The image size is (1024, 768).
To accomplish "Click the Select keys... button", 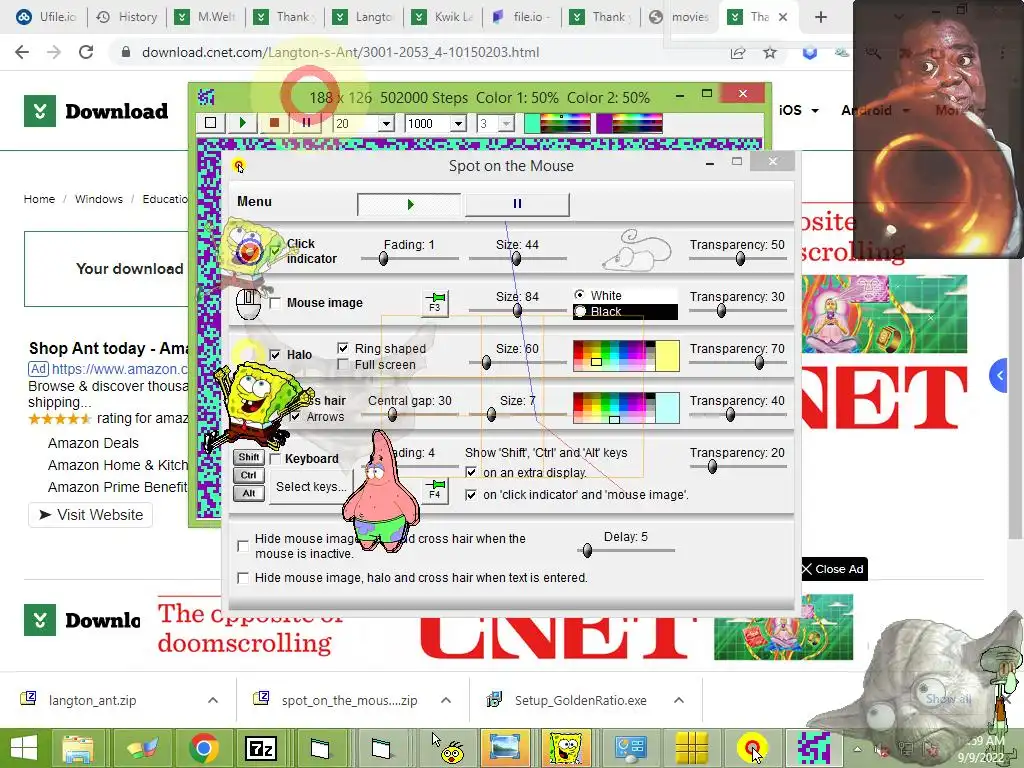I will click(x=311, y=487).
